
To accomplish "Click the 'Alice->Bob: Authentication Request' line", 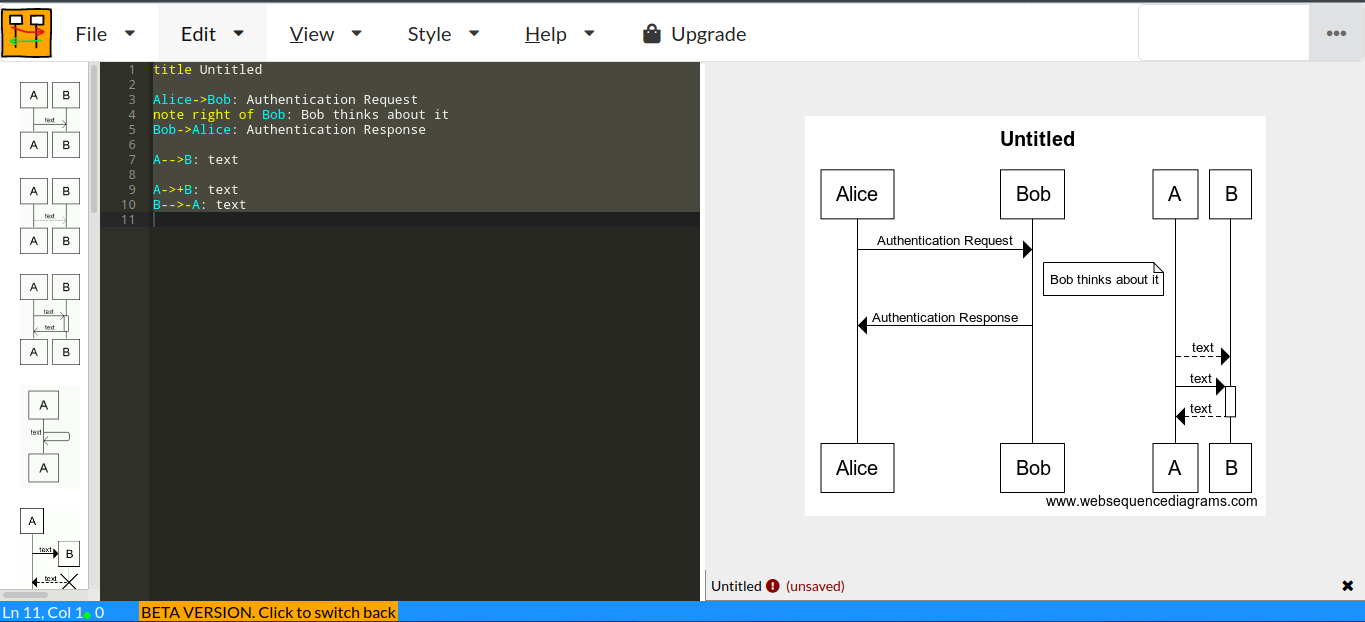I will pyautogui.click(x=285, y=100).
